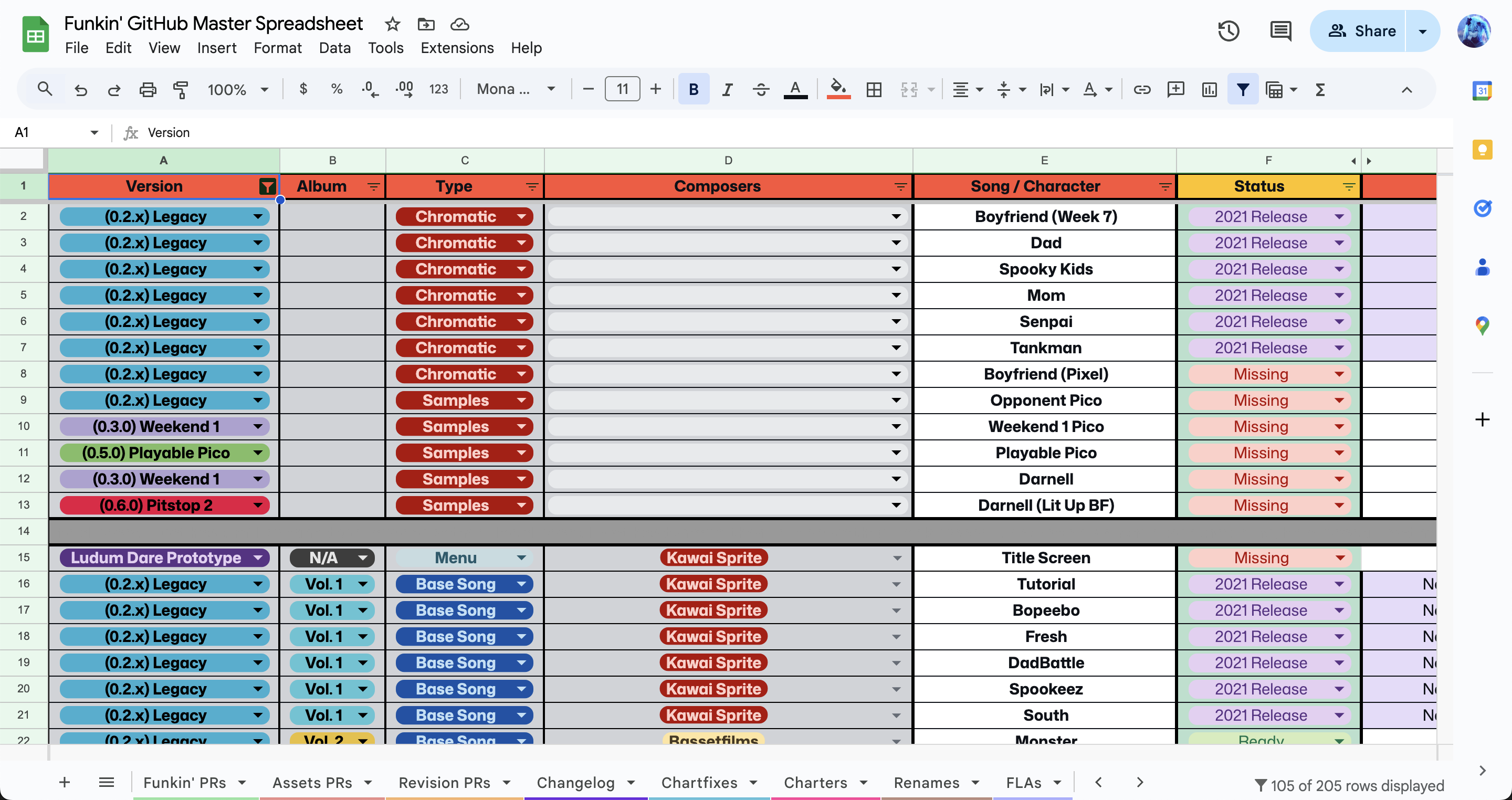Click the undo arrow icon
This screenshot has width=1512, height=800.
pyautogui.click(x=80, y=89)
